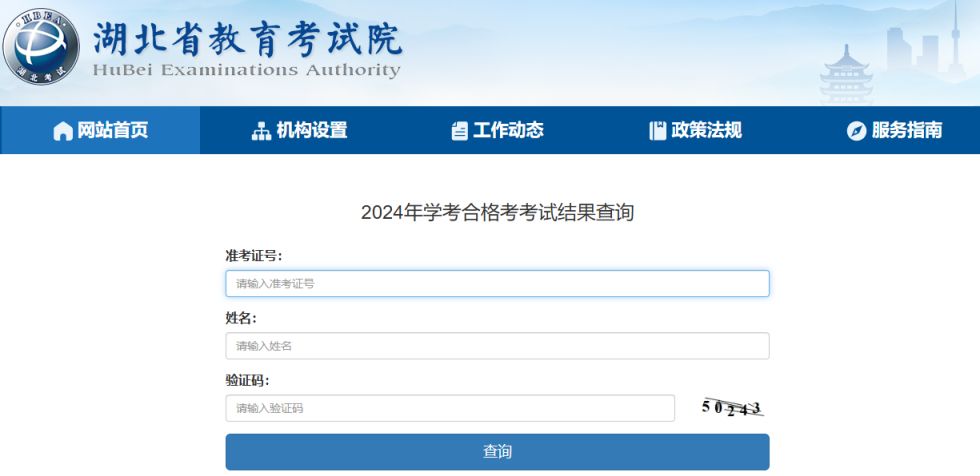Screen dimensions: 980x476
Task: Click the heading 2024年学考合格考考试结果查询
Action: click(498, 212)
